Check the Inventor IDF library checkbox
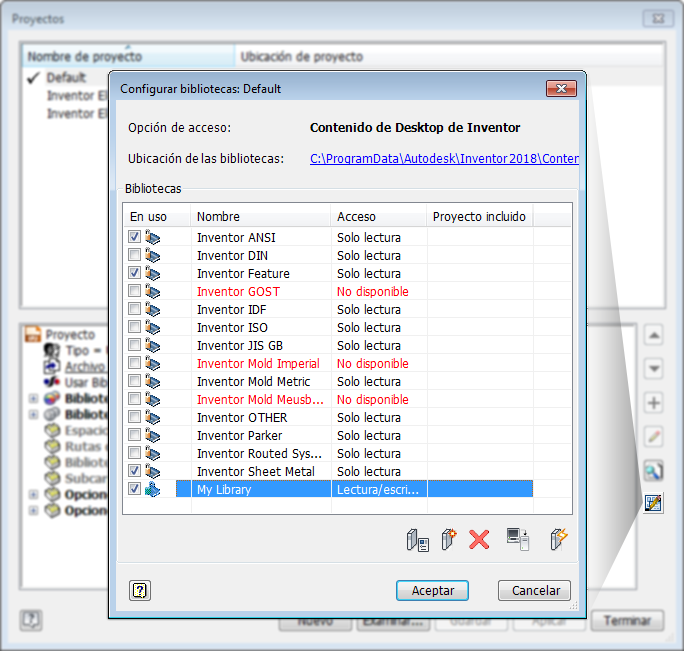Viewport: 684px width, 651px height. coord(134,308)
